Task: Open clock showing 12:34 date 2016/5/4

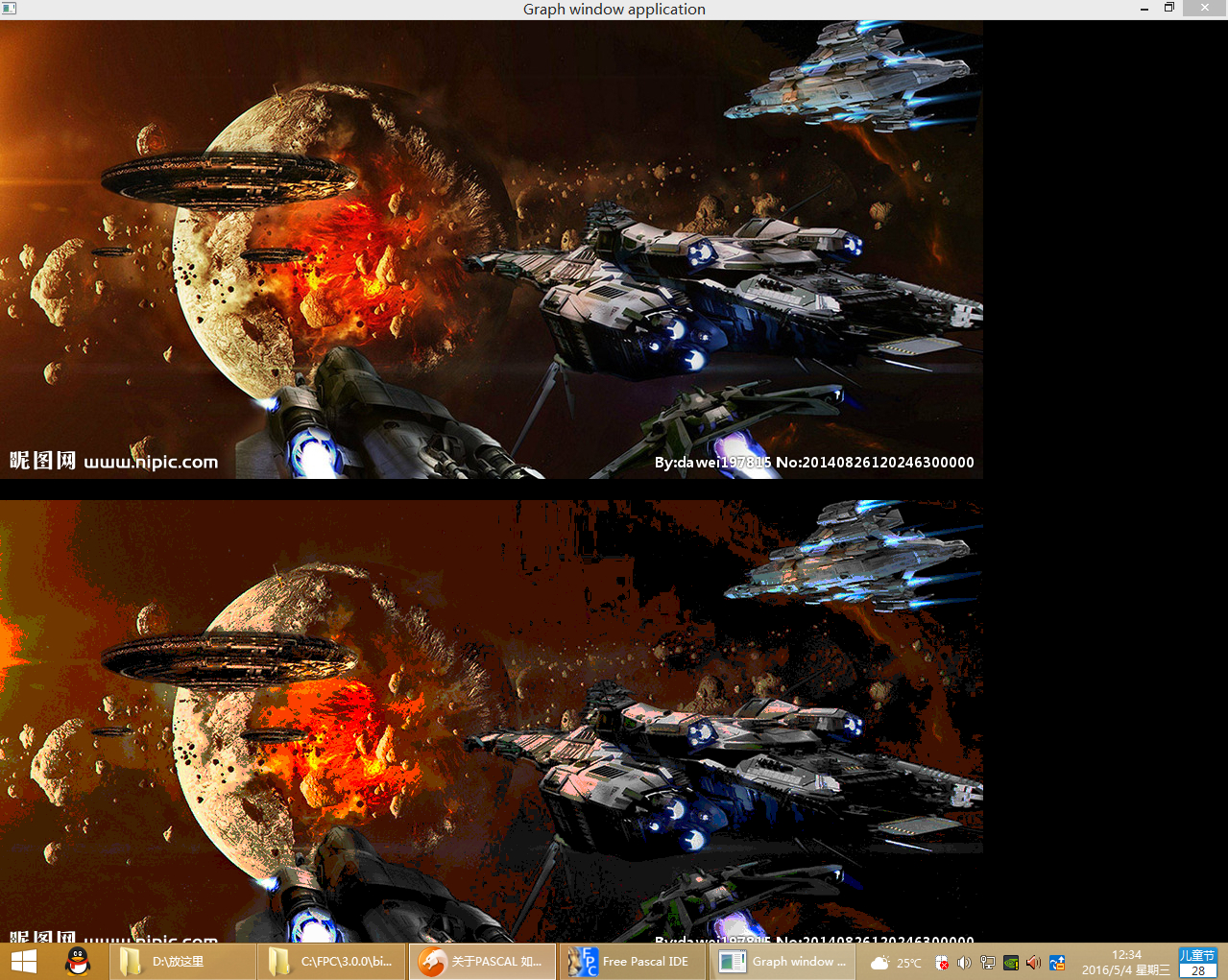Action: pyautogui.click(x=1126, y=963)
